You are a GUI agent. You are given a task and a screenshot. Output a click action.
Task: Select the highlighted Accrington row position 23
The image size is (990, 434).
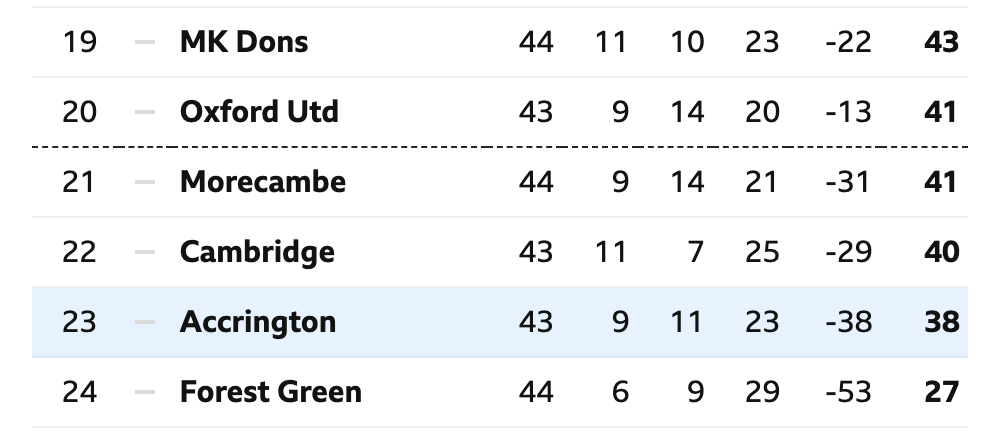(80, 322)
